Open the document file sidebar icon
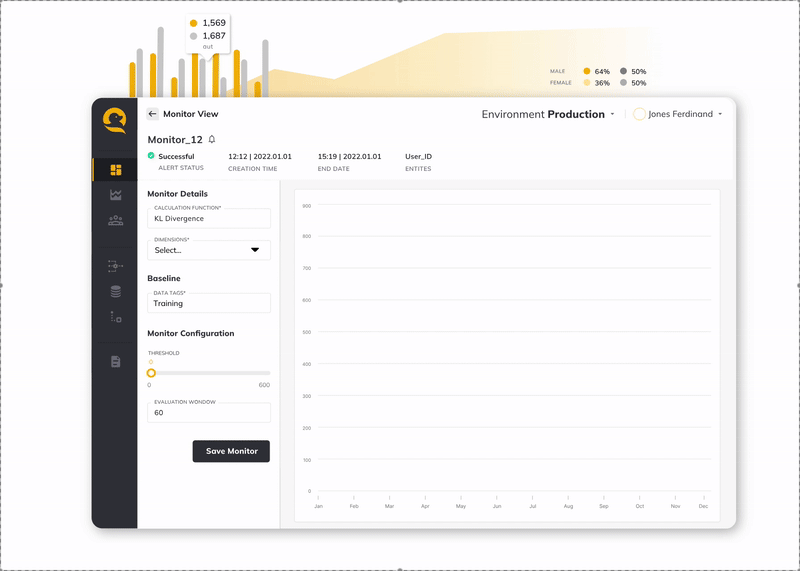Screen dimensions: 800x571 point(116,361)
